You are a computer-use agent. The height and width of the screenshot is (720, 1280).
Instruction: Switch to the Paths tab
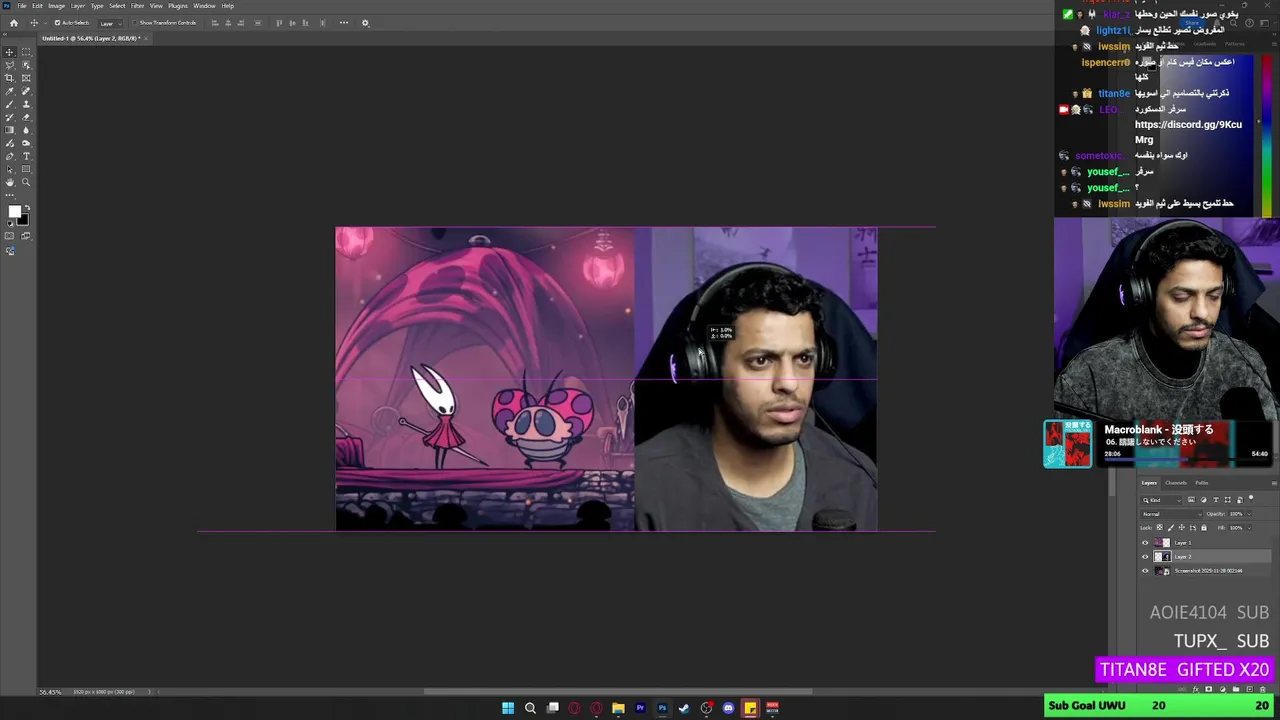point(1202,483)
